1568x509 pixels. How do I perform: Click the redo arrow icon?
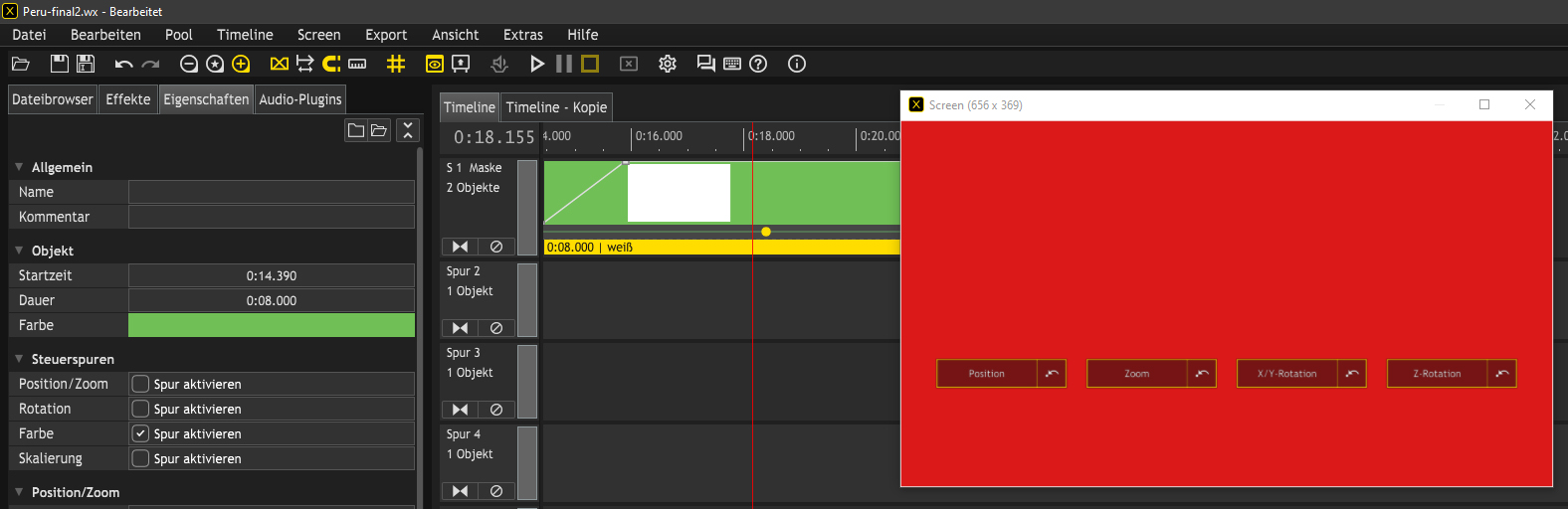coord(150,64)
